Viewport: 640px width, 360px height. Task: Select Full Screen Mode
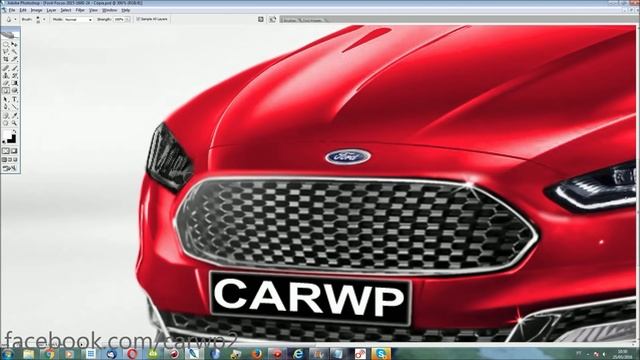pos(16,160)
